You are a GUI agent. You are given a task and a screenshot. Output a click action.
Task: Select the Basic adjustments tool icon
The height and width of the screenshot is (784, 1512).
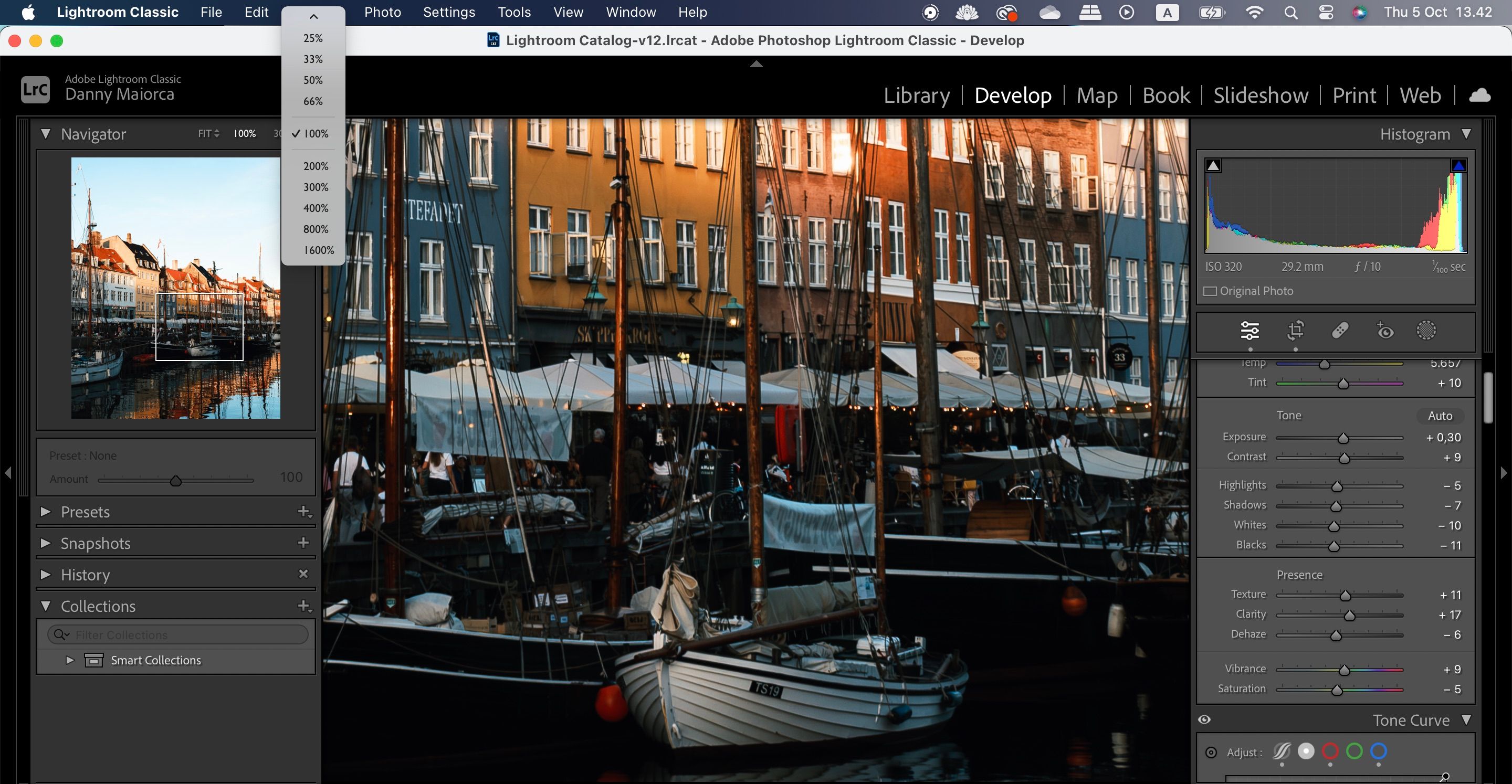(x=1249, y=331)
